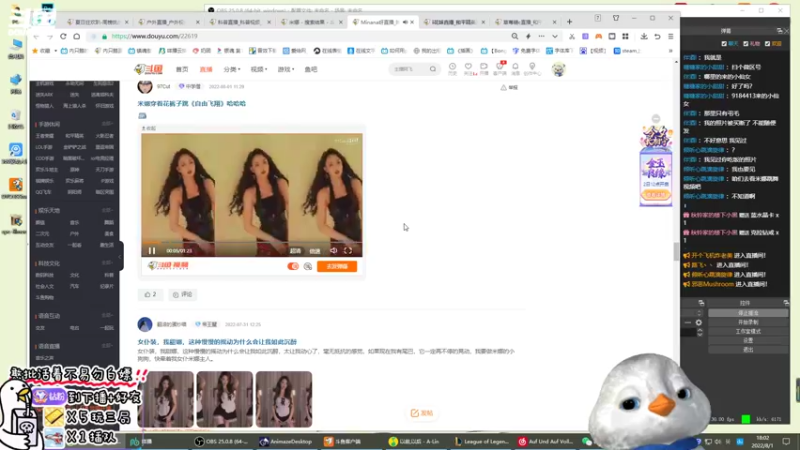The width and height of the screenshot is (800, 450).
Task: Toggle first checkbox in OBS danmaku panel
Action: click(x=724, y=44)
